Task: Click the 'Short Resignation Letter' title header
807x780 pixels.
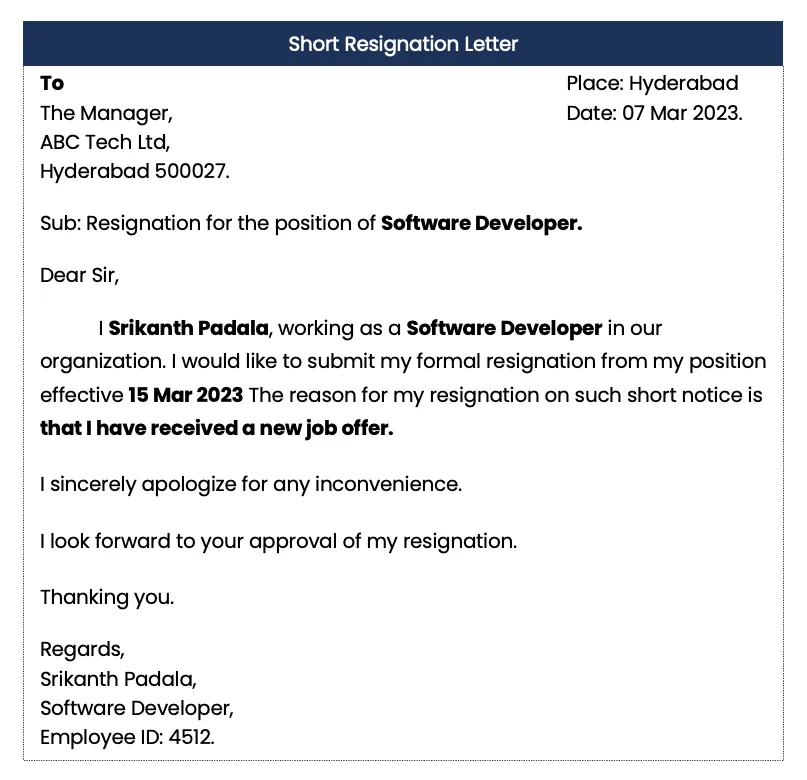Action: (403, 44)
